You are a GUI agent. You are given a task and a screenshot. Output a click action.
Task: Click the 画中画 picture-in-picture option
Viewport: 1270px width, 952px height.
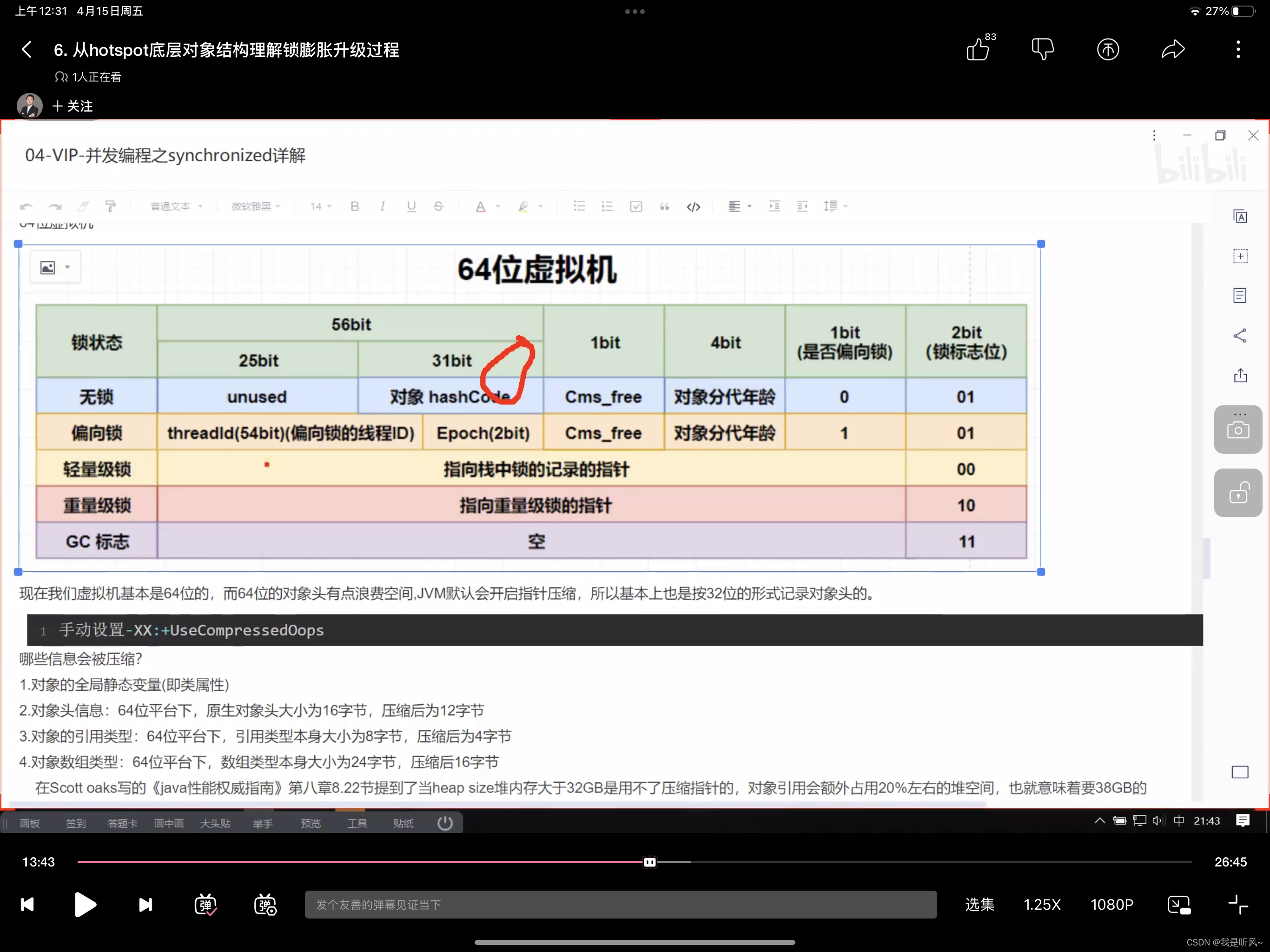[169, 823]
